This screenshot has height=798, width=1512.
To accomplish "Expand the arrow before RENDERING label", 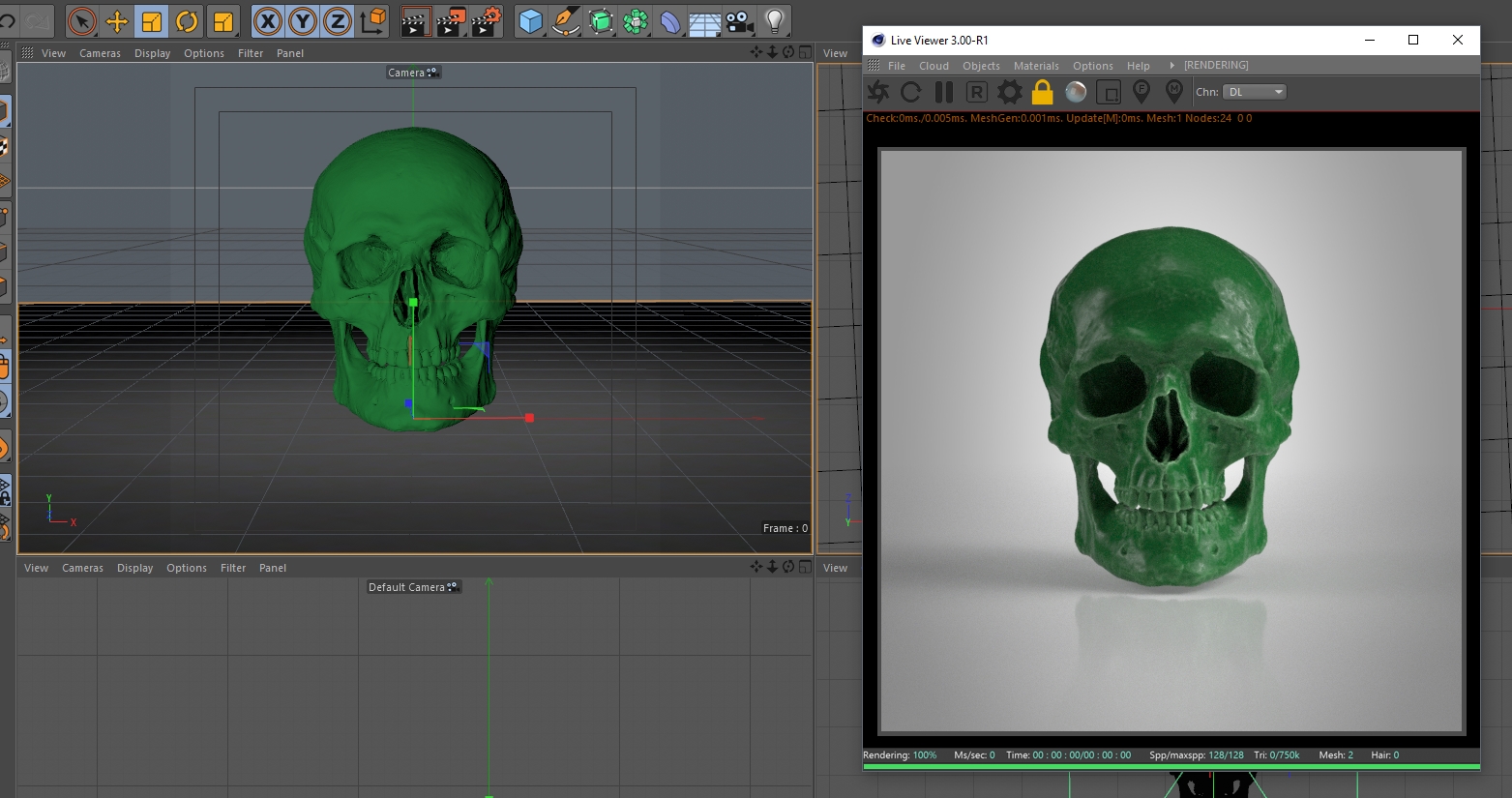I will [x=1171, y=66].
